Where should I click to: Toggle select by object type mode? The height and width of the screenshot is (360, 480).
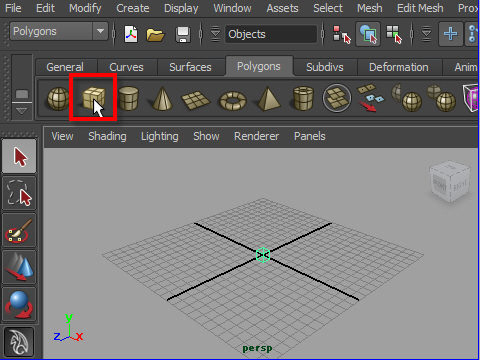368,34
